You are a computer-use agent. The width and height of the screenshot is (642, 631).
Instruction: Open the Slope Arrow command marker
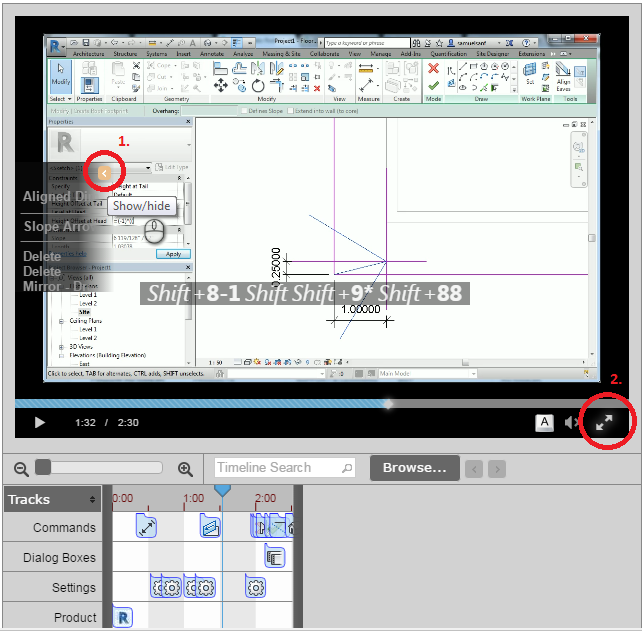(x=210, y=526)
